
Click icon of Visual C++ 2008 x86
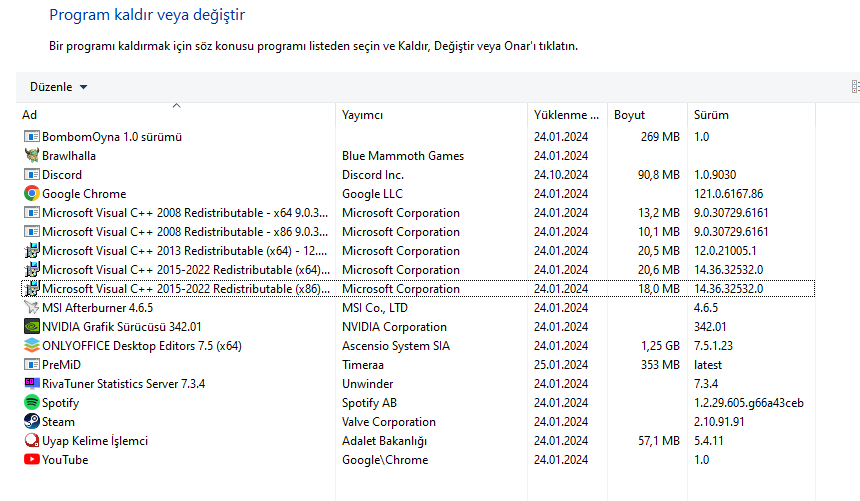point(32,232)
